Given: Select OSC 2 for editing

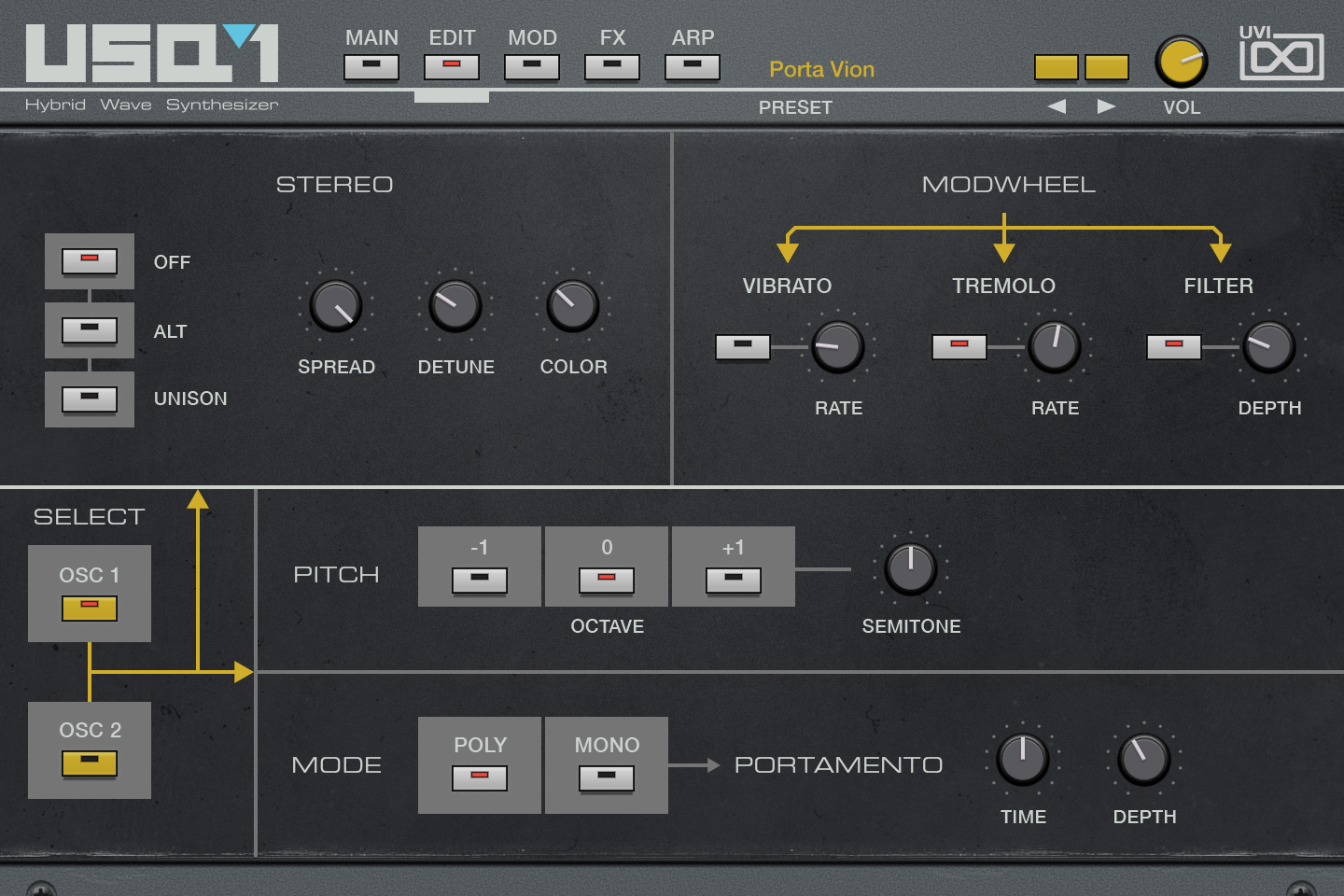Looking at the screenshot, I should pyautogui.click(x=90, y=763).
